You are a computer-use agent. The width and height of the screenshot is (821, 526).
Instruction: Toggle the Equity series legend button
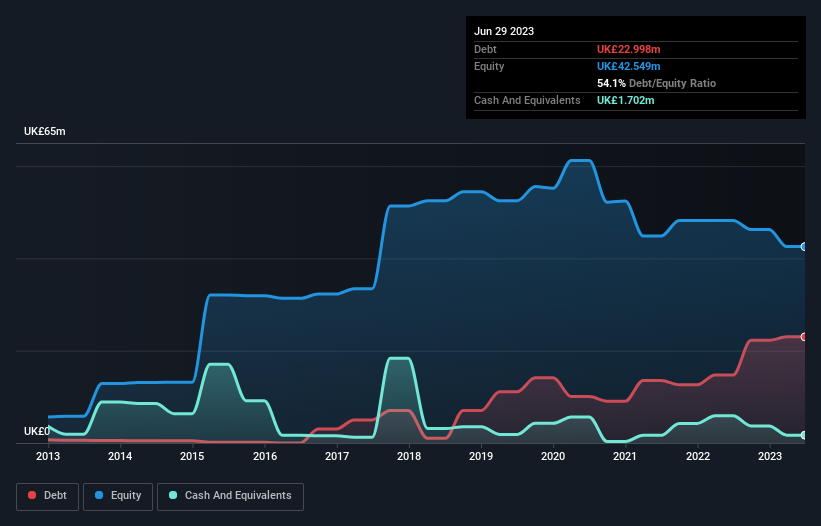[118, 496]
